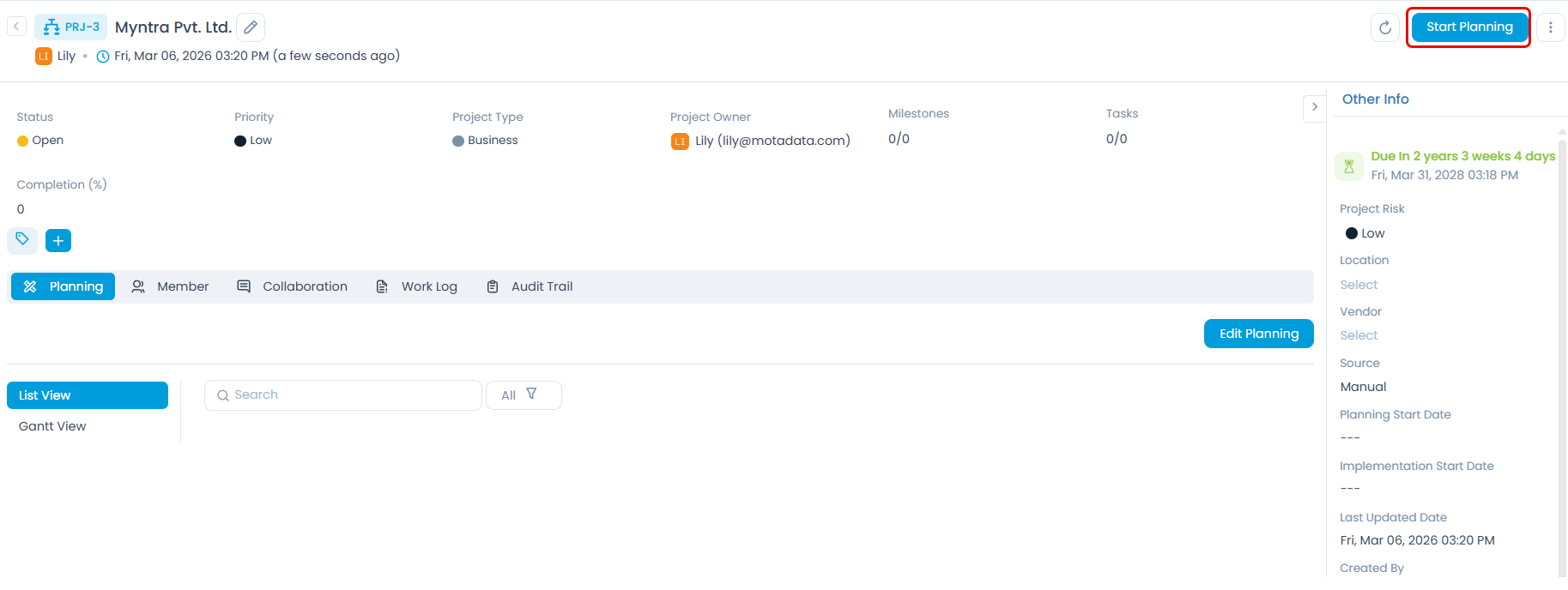Open the Vendor select dropdown

tap(1359, 335)
